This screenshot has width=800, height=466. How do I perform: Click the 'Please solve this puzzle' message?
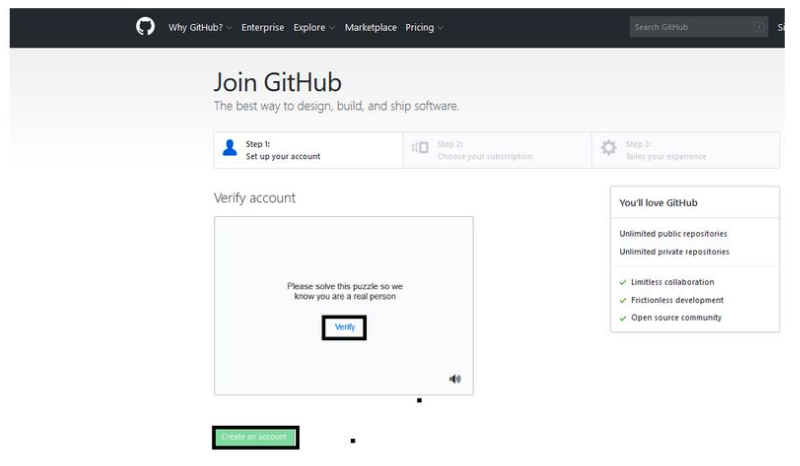tap(344, 291)
